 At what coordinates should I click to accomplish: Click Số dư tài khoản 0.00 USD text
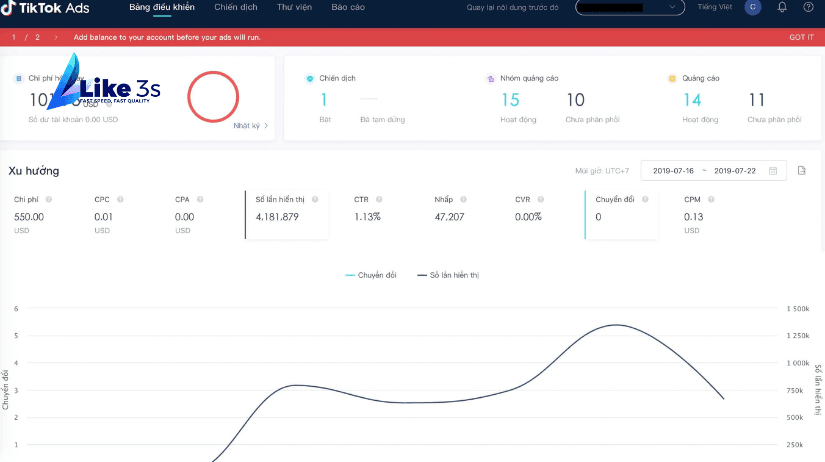click(73, 119)
